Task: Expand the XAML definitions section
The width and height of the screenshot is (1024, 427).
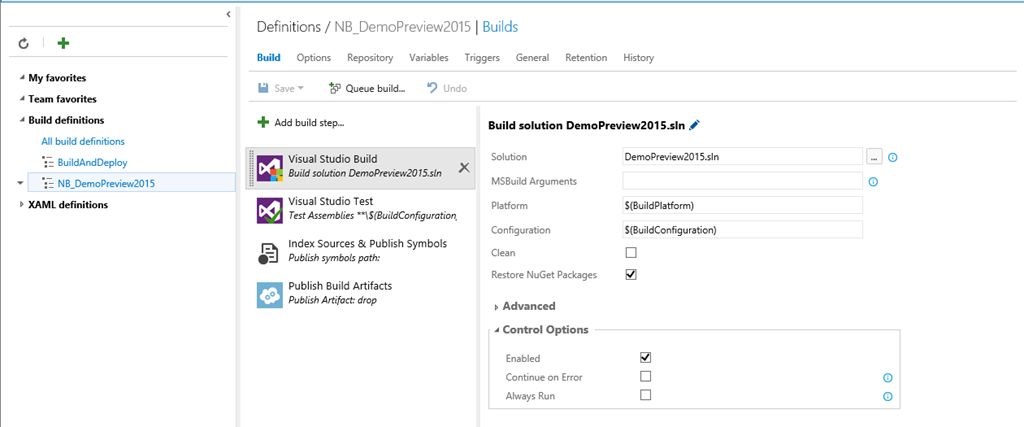Action: 22,204
